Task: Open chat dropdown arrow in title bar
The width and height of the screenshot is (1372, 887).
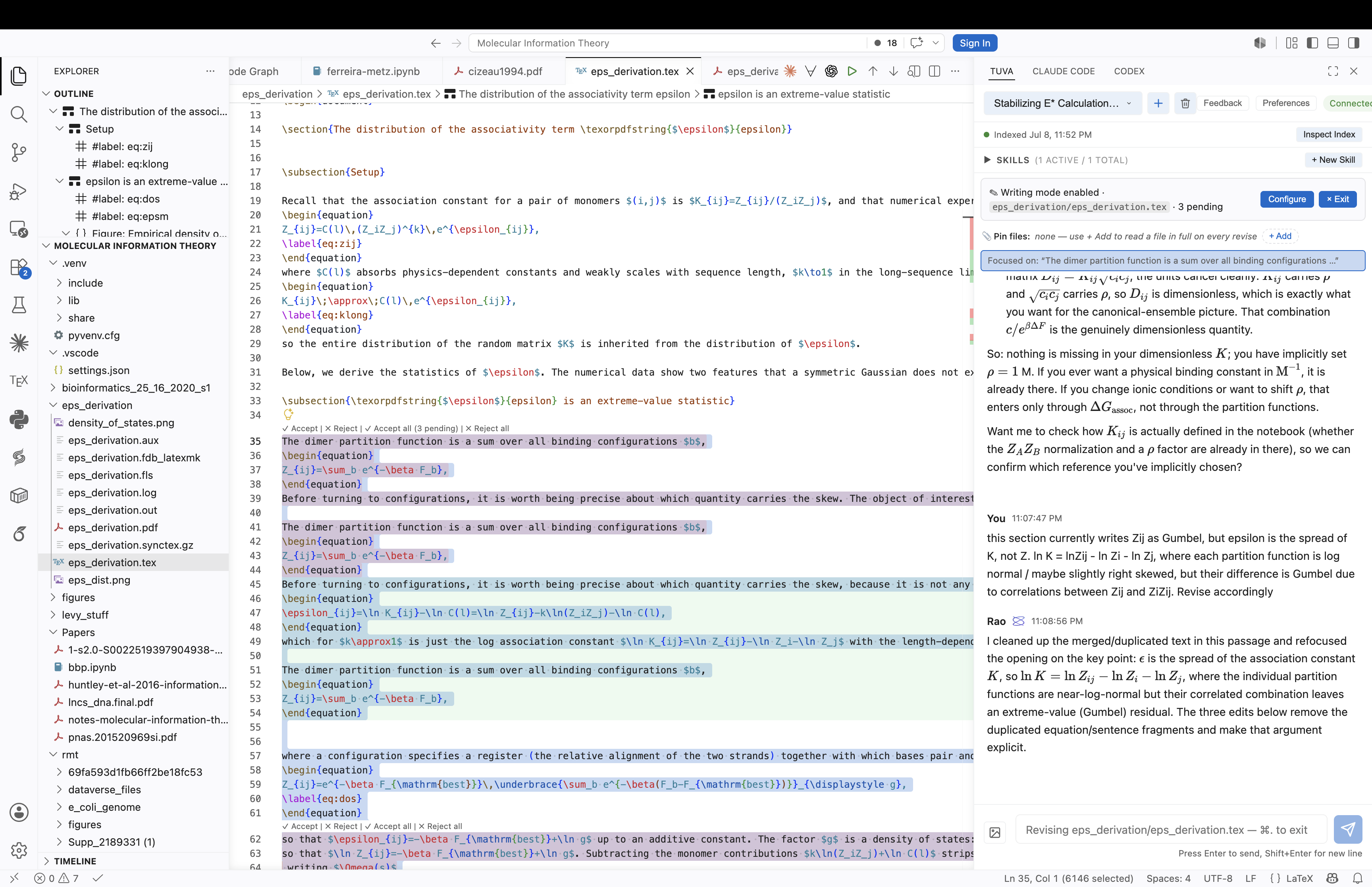Action: (936, 43)
